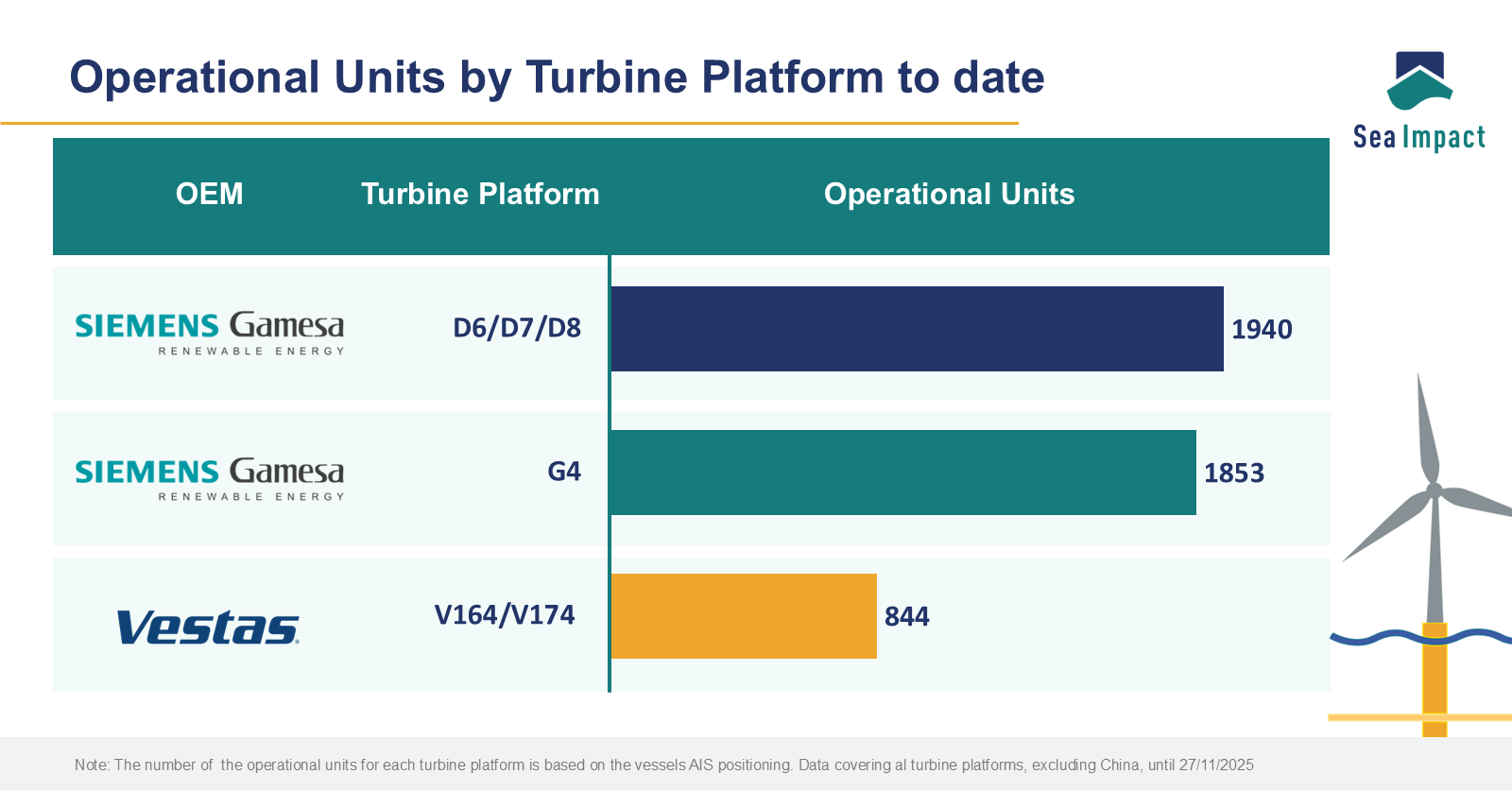Viewport: 1512px width, 791px height.
Task: Select the slide title text
Action: [x=557, y=77]
